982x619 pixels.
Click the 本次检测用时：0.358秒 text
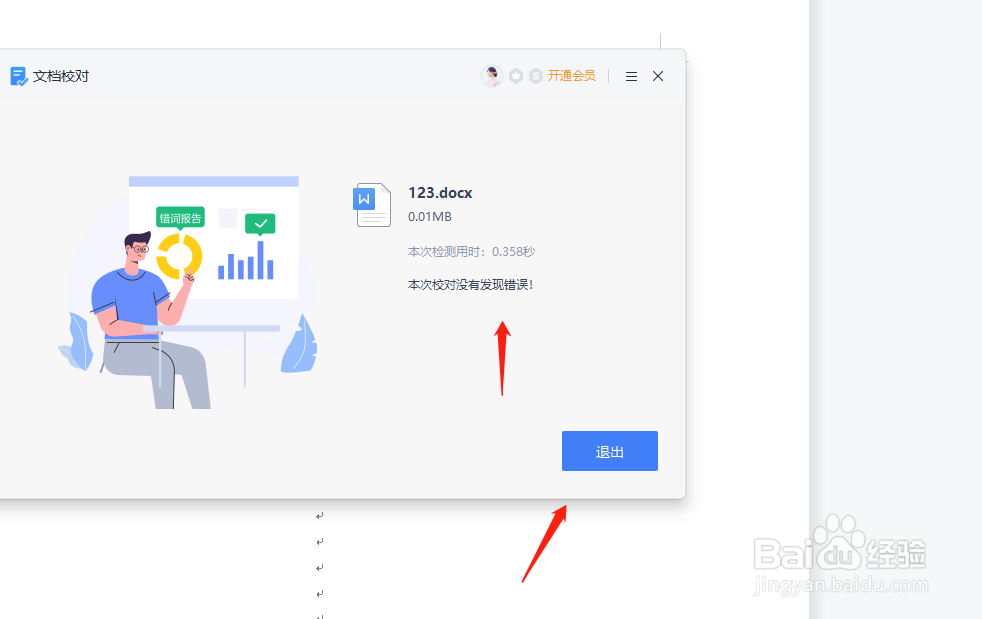pyautogui.click(x=471, y=252)
